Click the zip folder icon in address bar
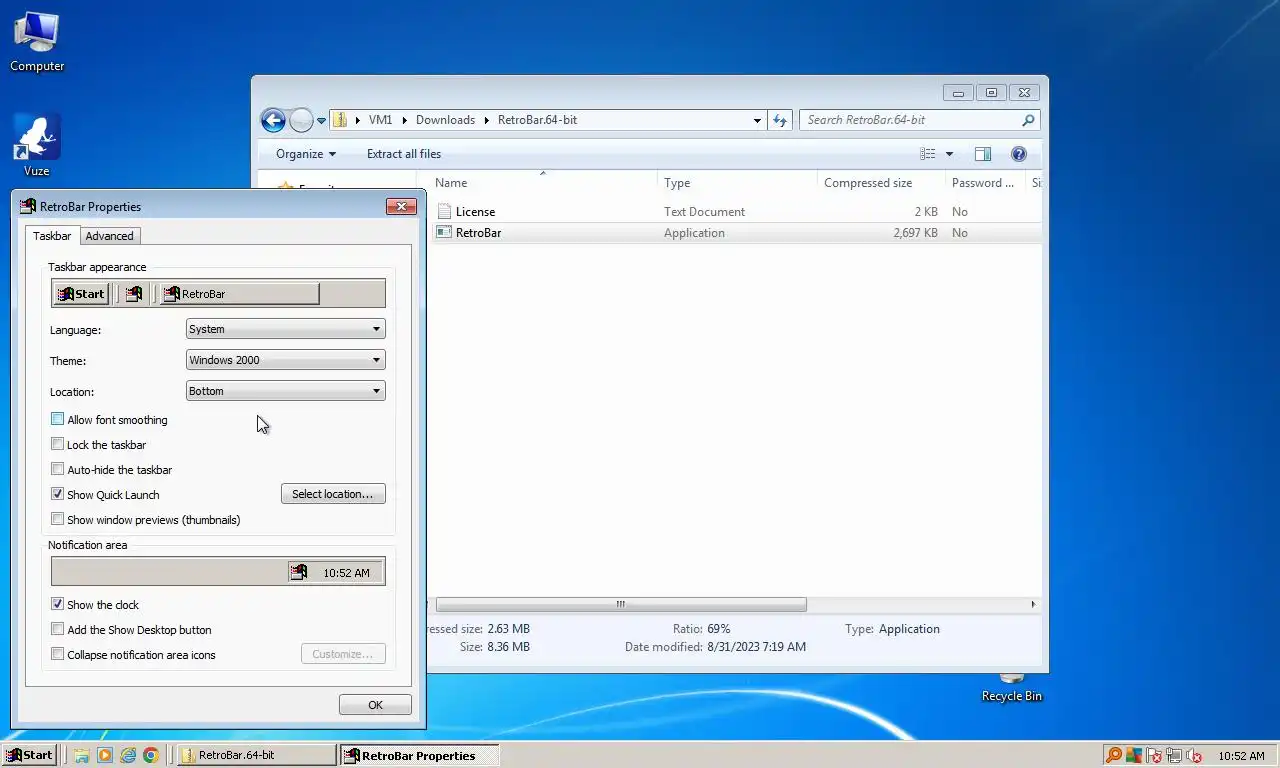Viewport: 1280px width, 768px height. [340, 120]
